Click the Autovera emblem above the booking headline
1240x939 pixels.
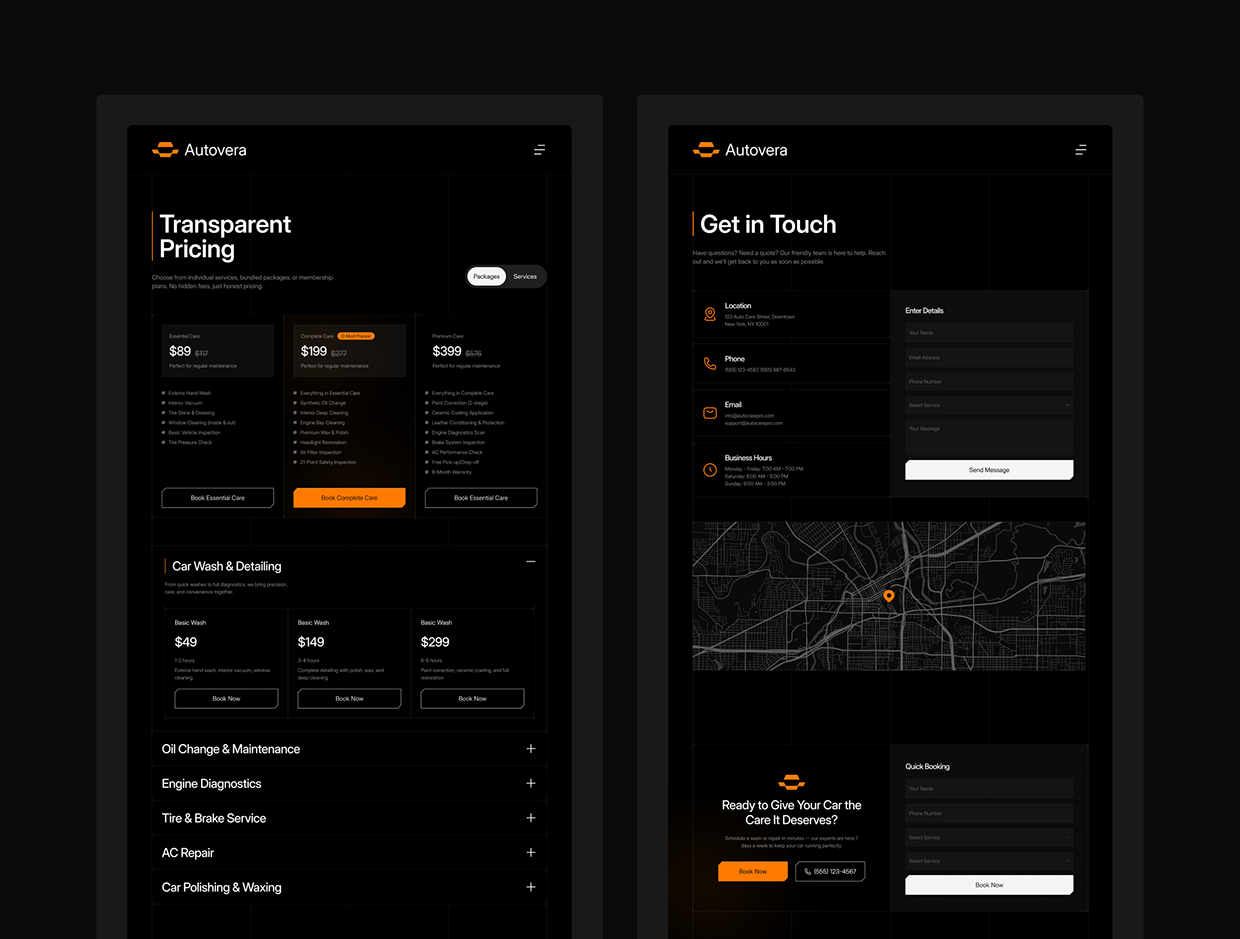pyautogui.click(x=791, y=782)
